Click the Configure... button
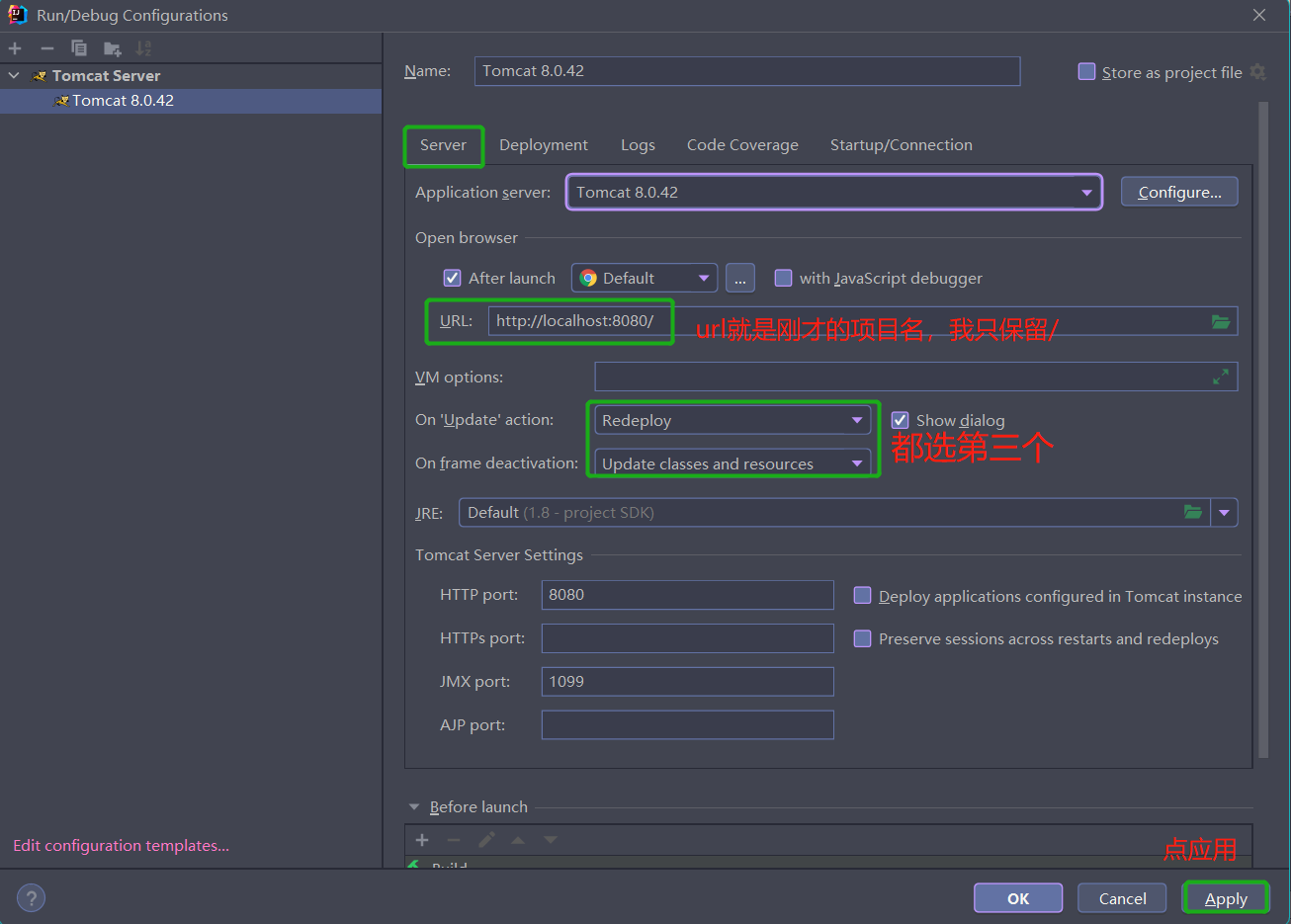 (1179, 192)
